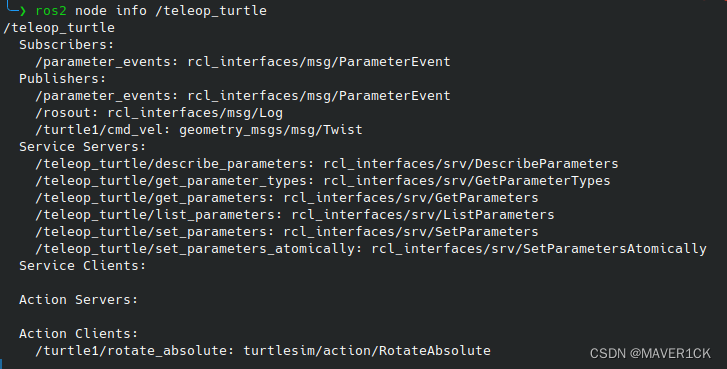Click the Action Clients: heading

(x=78, y=334)
